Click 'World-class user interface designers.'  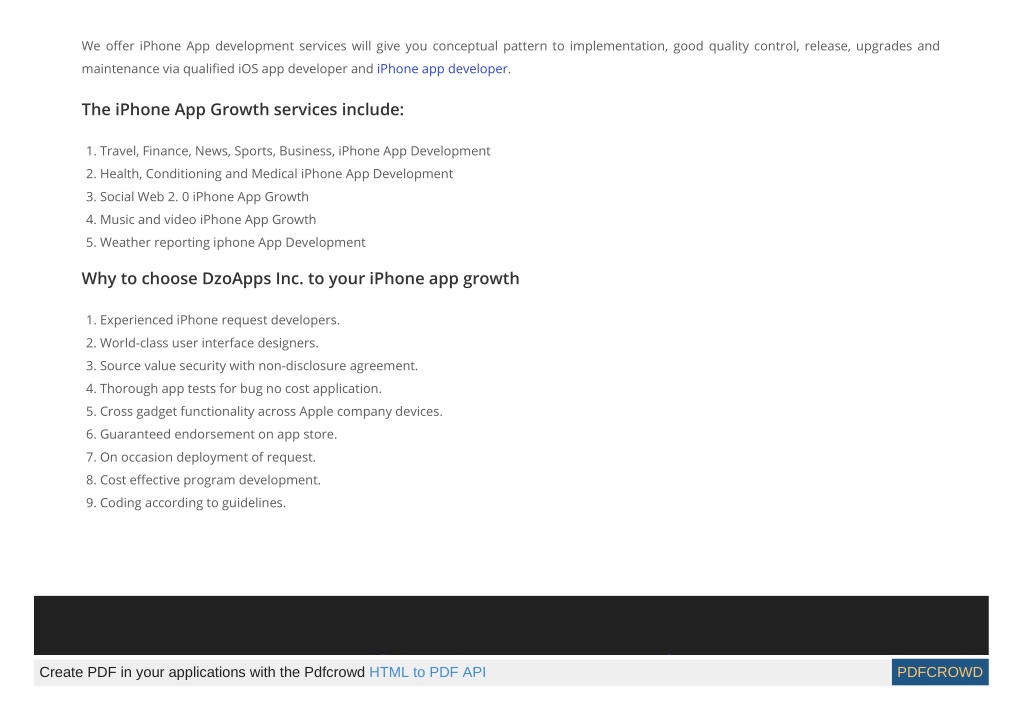click(x=209, y=342)
